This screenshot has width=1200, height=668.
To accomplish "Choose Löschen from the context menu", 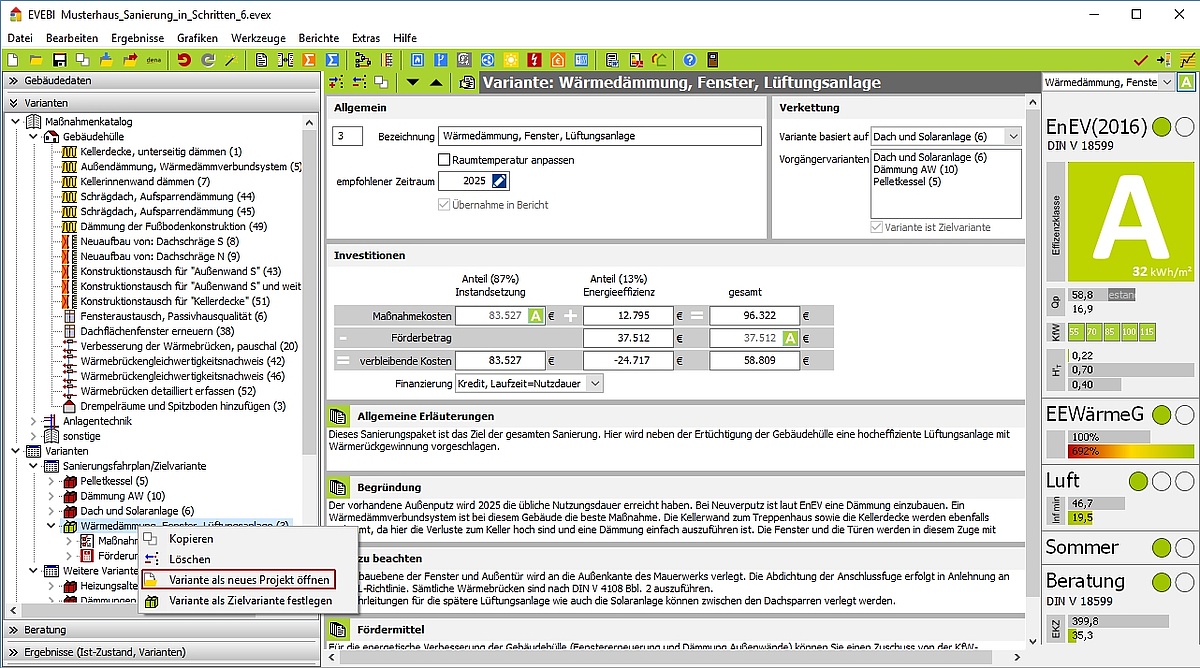I will (190, 559).
